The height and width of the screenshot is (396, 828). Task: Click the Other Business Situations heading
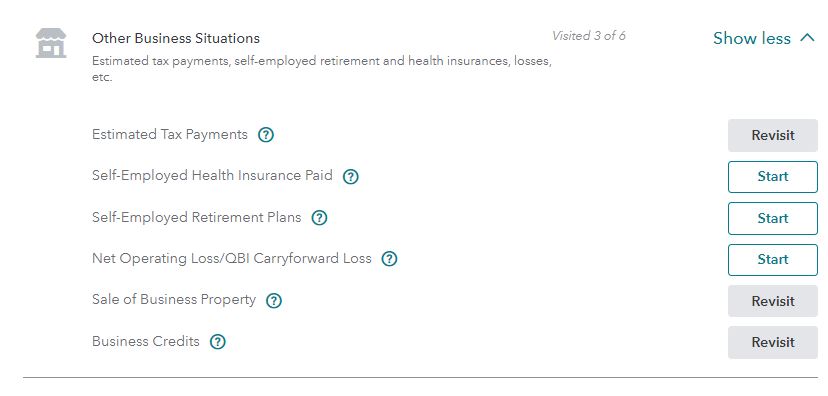click(x=176, y=39)
